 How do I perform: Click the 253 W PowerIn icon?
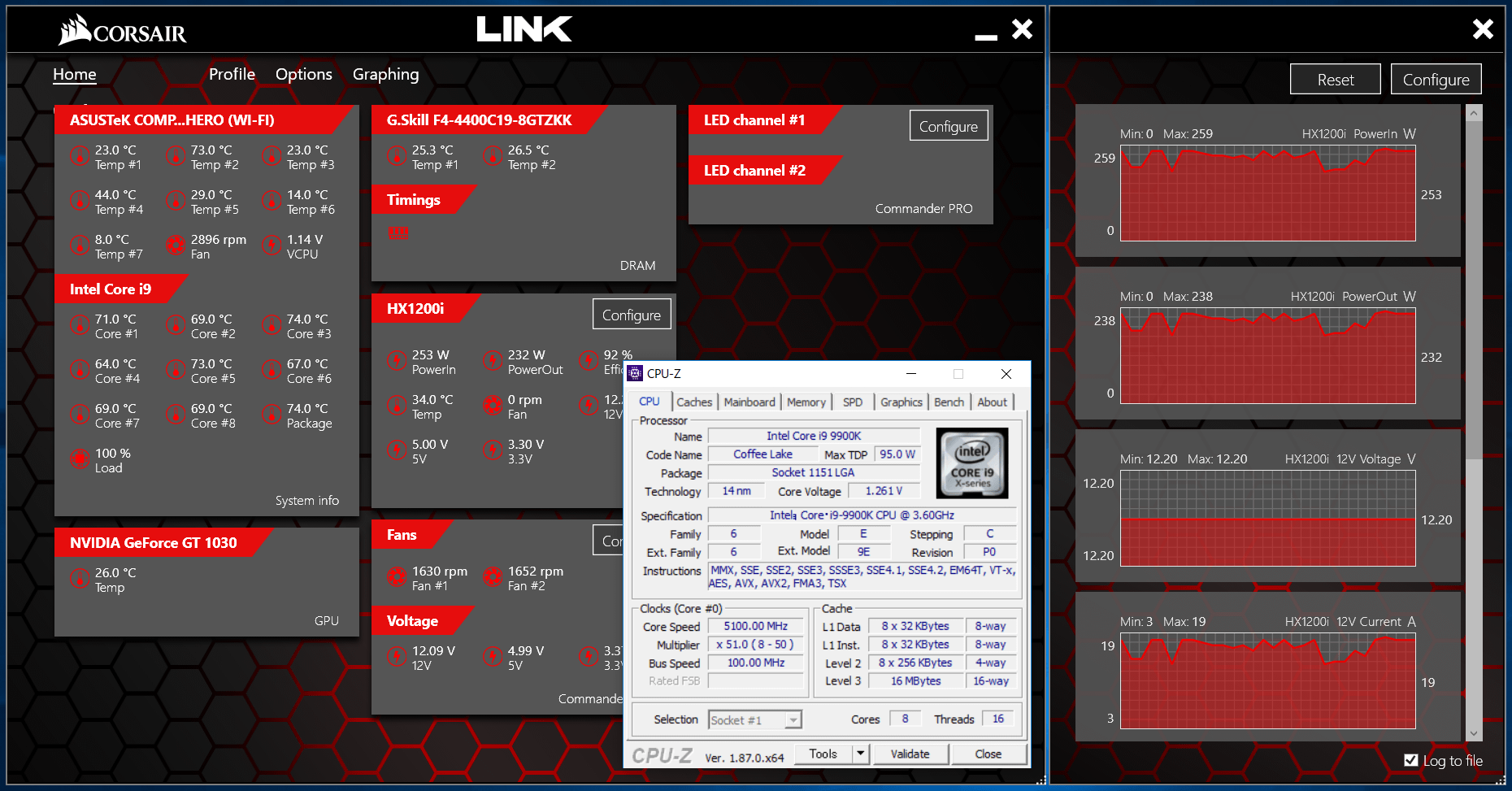pyautogui.click(x=396, y=361)
